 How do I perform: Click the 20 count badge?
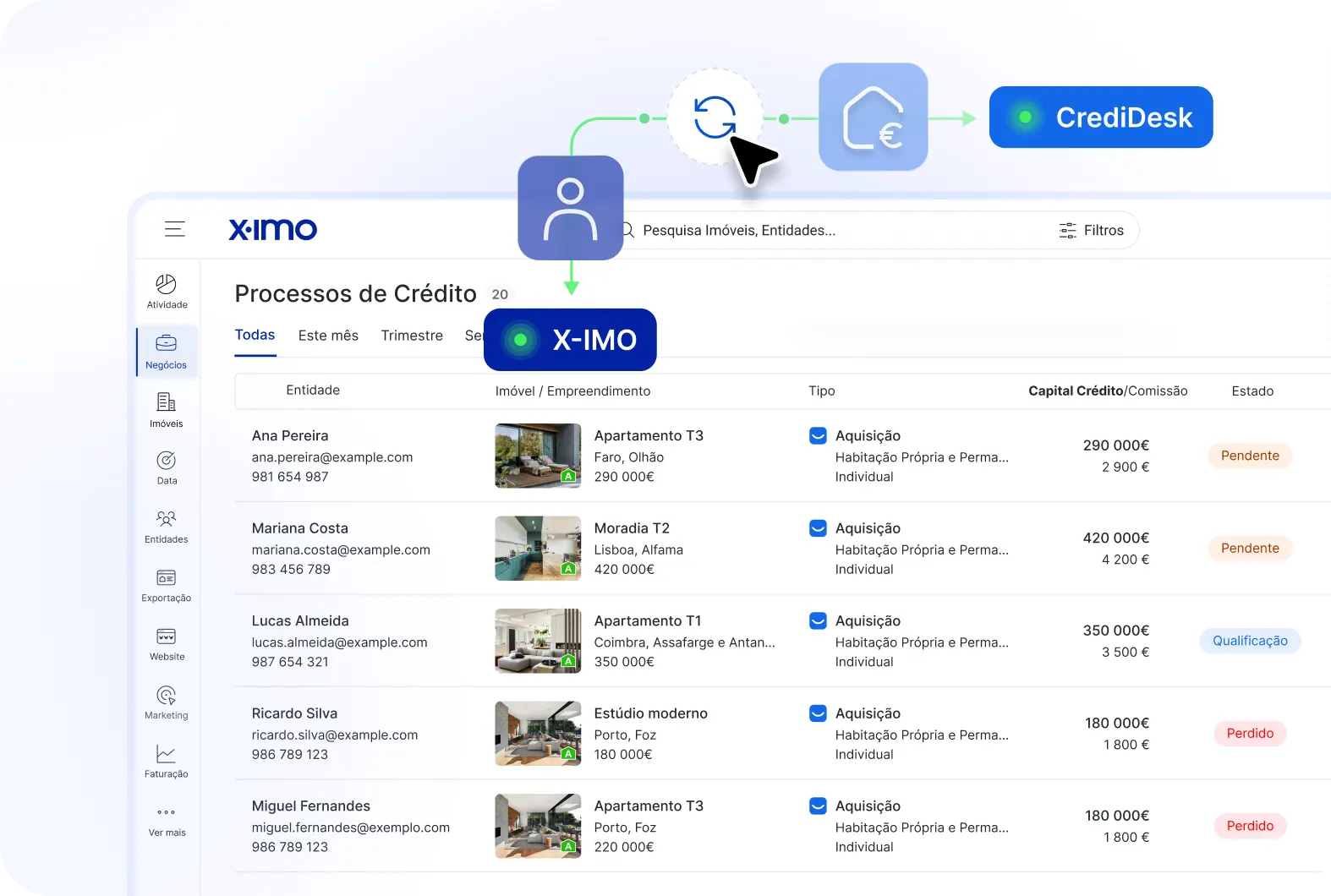point(500,294)
